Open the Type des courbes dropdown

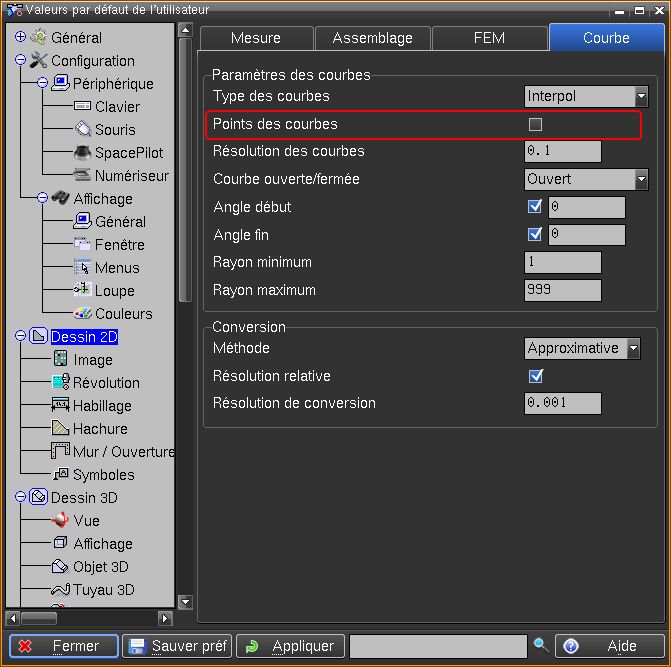[x=640, y=97]
